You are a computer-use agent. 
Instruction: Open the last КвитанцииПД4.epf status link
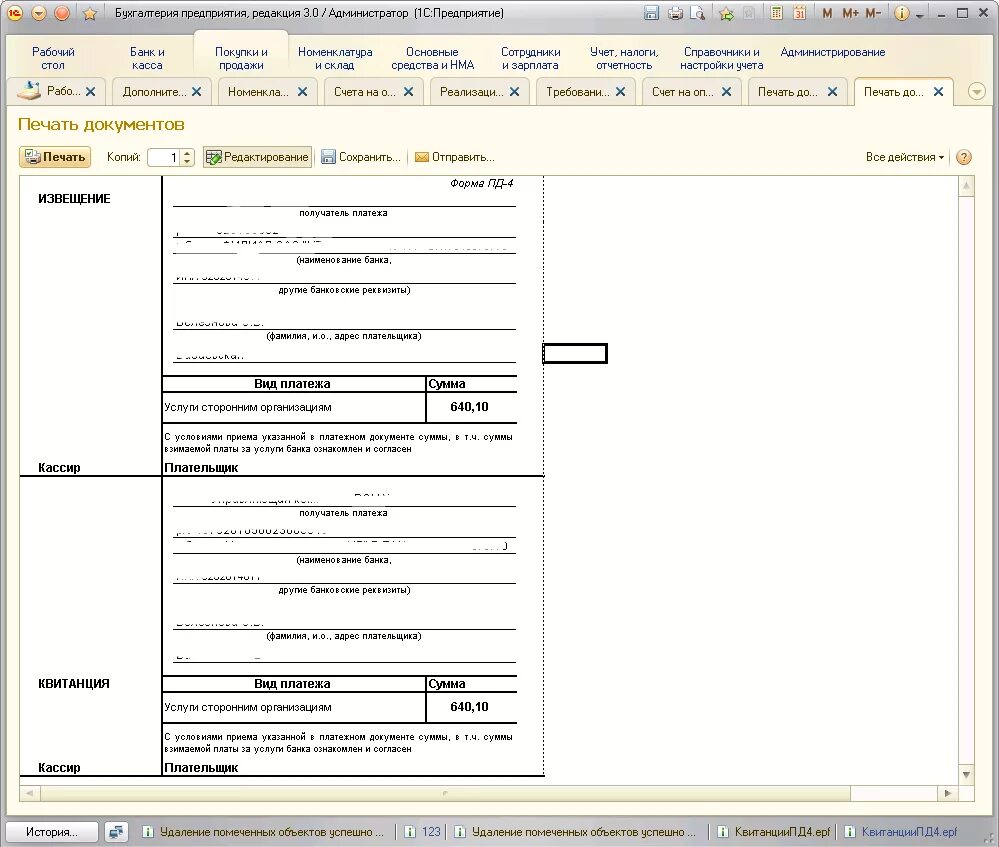pyautogui.click(x=902, y=832)
